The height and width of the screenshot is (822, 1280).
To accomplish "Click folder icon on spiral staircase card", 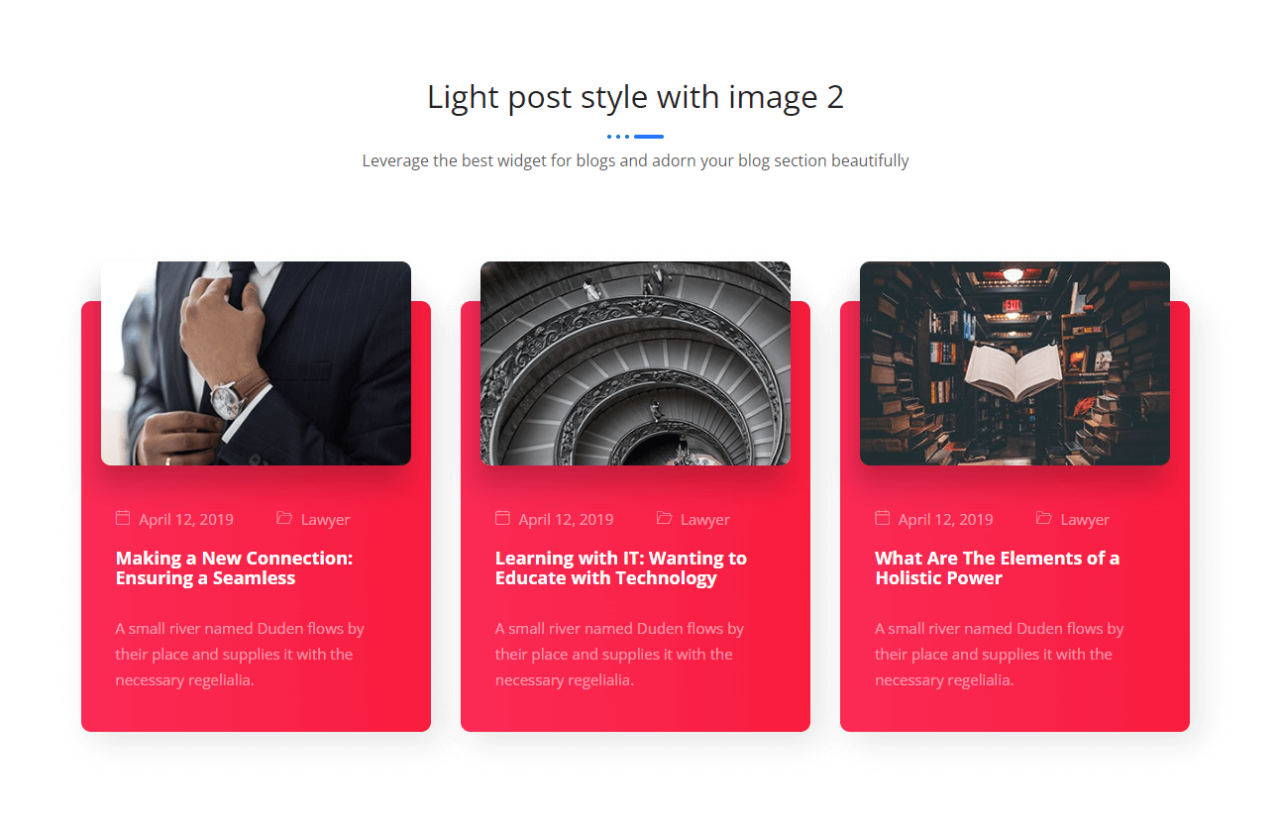I will point(664,518).
